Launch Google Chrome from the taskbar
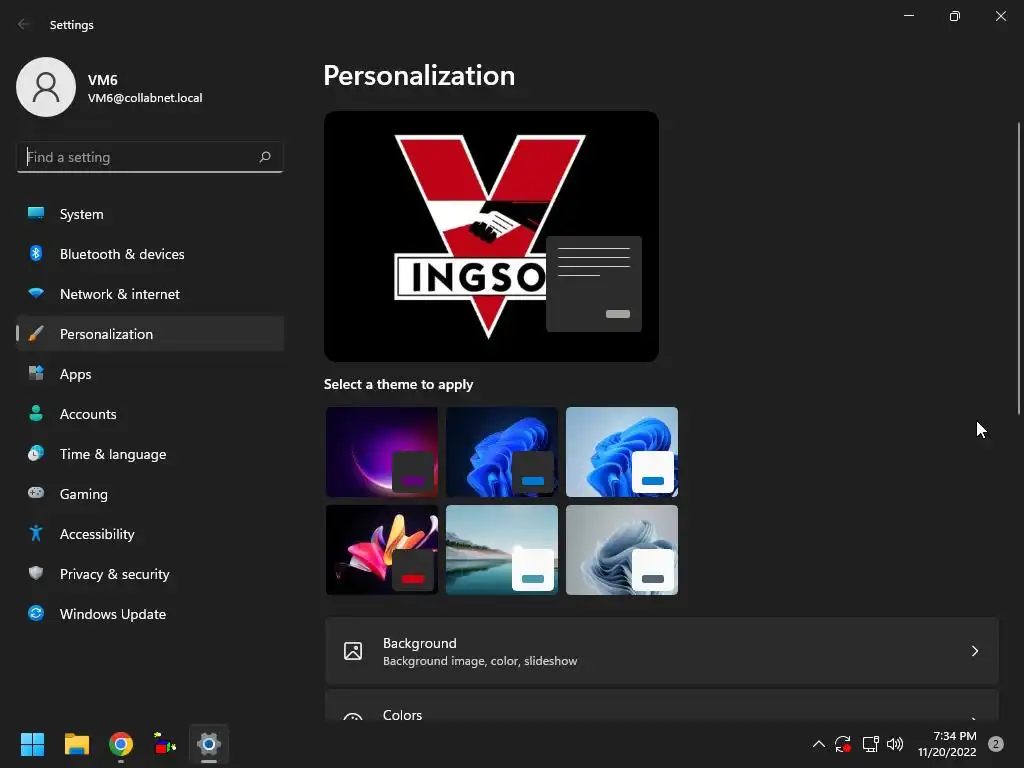 (121, 744)
